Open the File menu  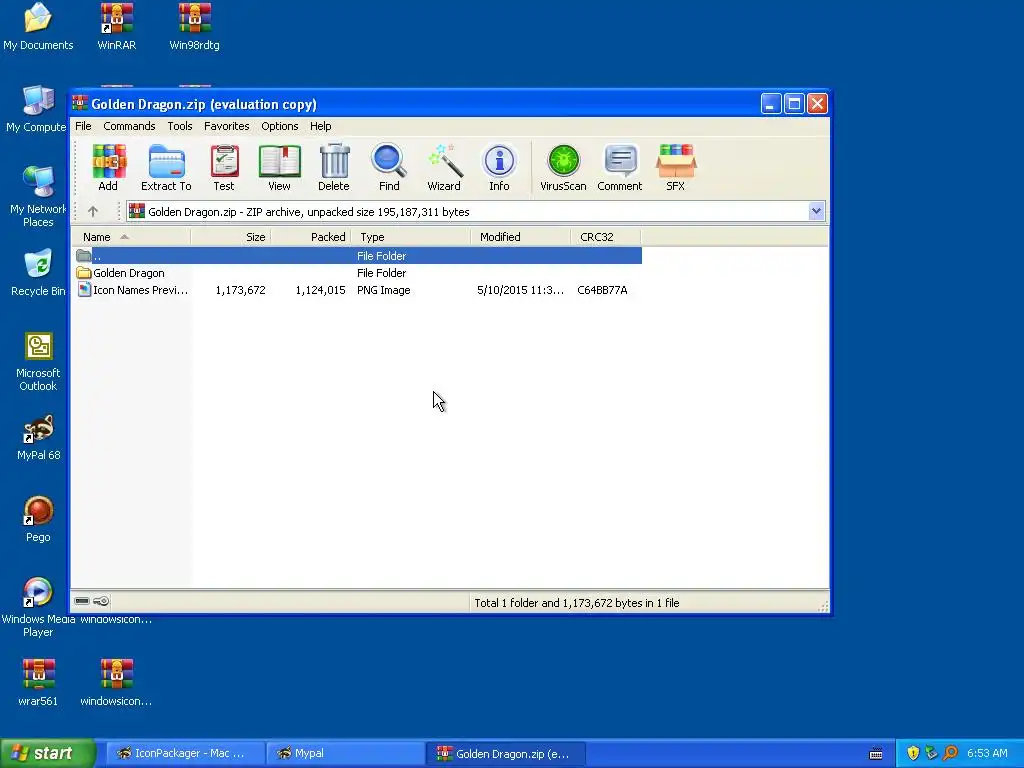83,126
